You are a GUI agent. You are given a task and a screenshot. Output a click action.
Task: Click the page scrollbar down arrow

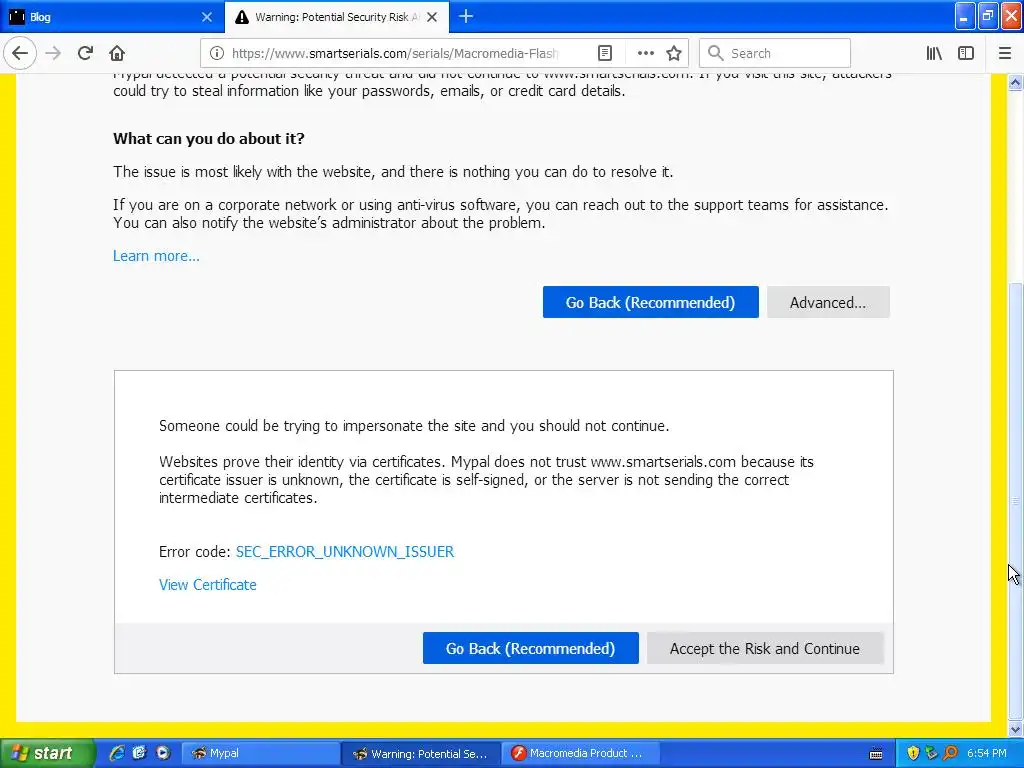(x=1015, y=729)
